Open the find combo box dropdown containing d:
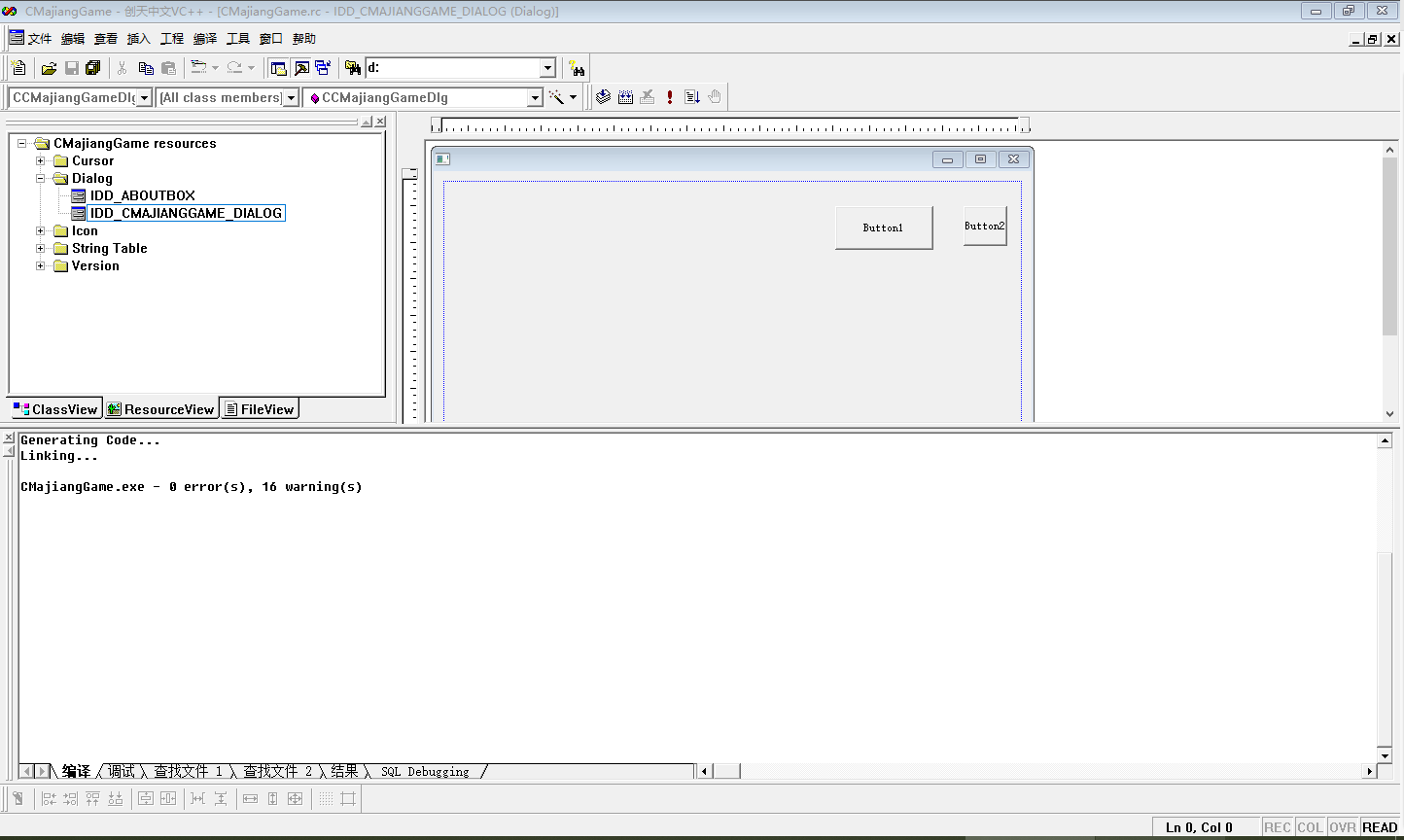 tap(547, 68)
